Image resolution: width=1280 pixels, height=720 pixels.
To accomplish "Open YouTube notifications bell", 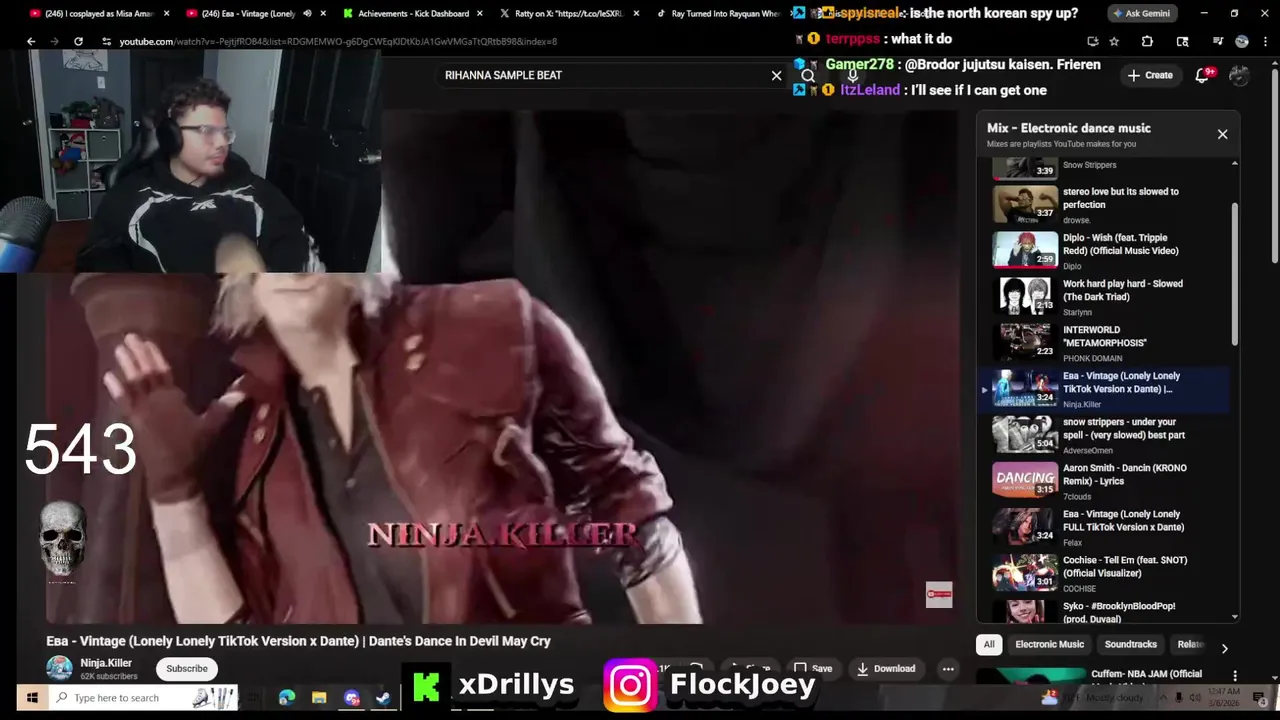I will click(1203, 75).
